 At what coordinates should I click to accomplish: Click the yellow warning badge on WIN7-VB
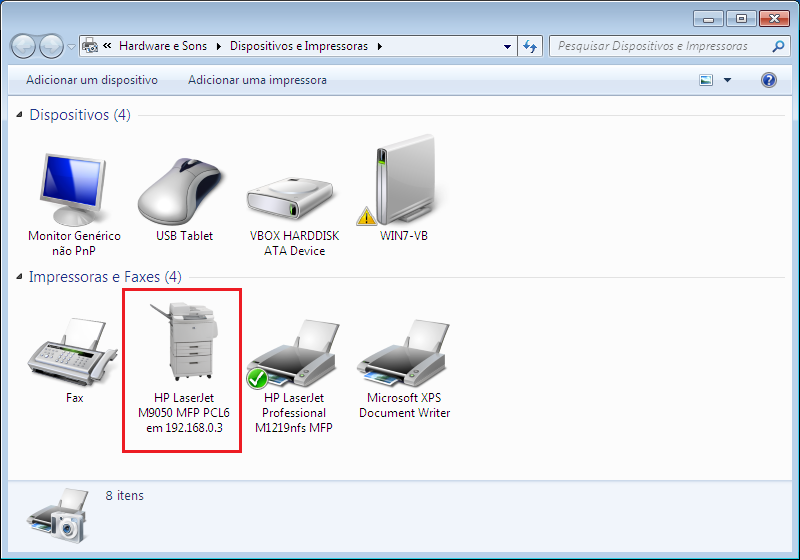[x=366, y=216]
